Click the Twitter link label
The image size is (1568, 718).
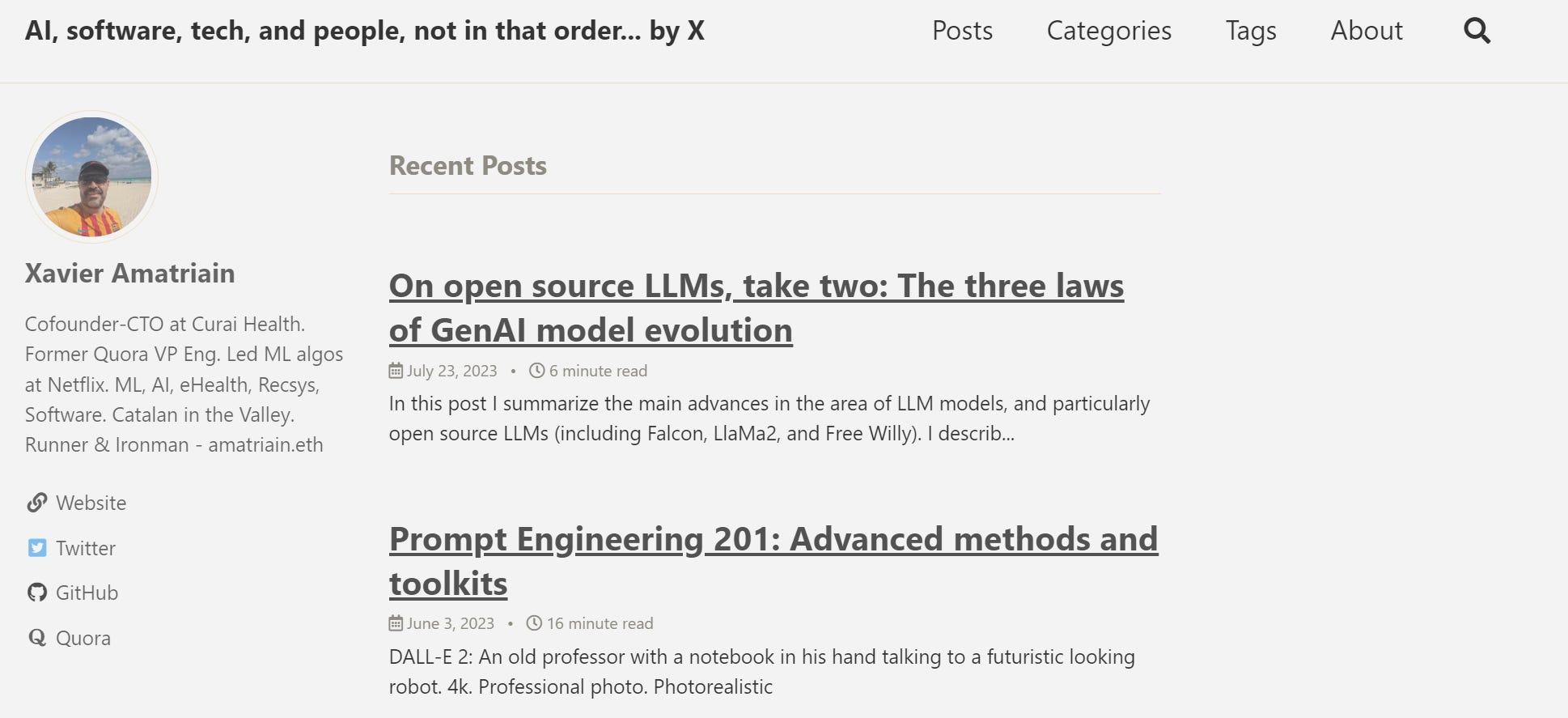click(85, 547)
